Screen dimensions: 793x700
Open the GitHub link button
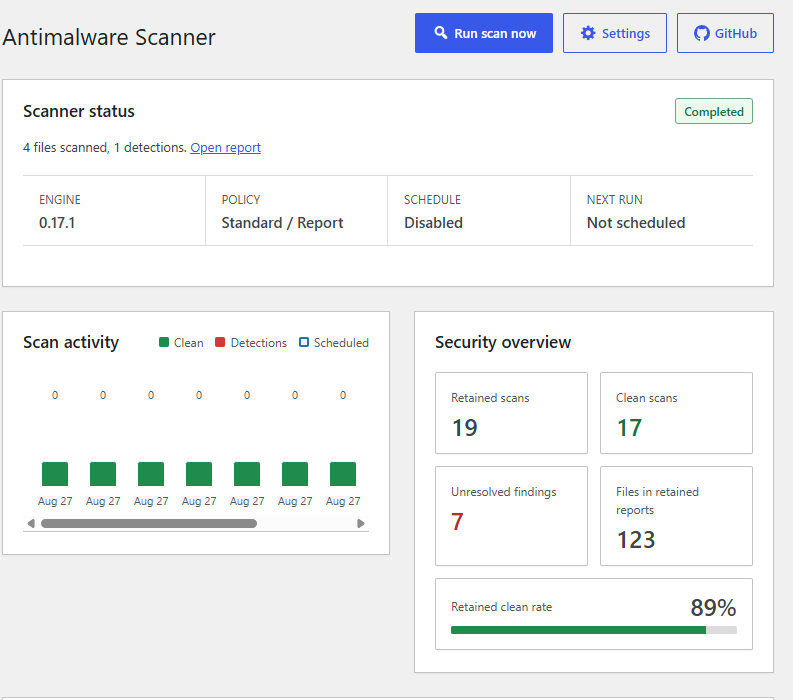coord(725,33)
